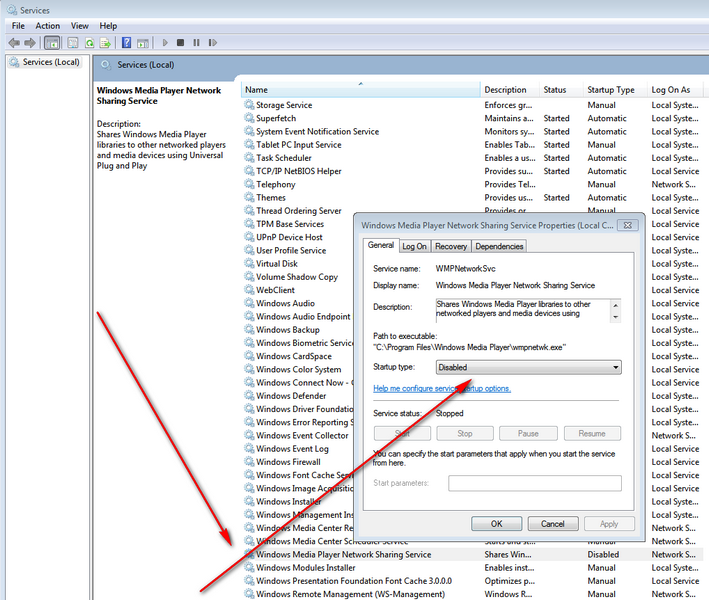Toggle the Show/Hide Action Pane icon

pyautogui.click(x=143, y=43)
